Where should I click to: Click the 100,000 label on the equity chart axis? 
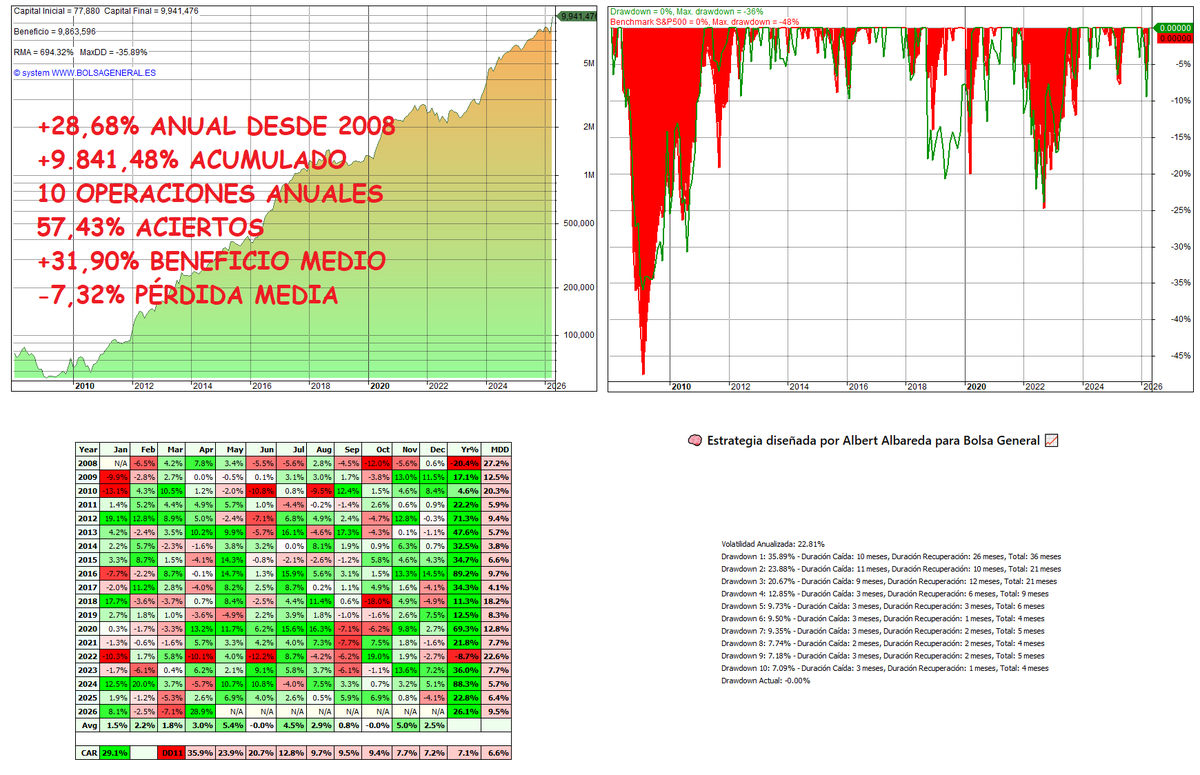click(578, 335)
